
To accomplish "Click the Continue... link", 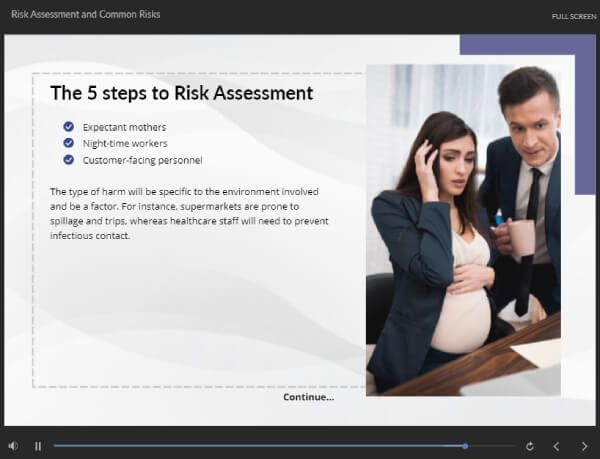I will 308,397.
